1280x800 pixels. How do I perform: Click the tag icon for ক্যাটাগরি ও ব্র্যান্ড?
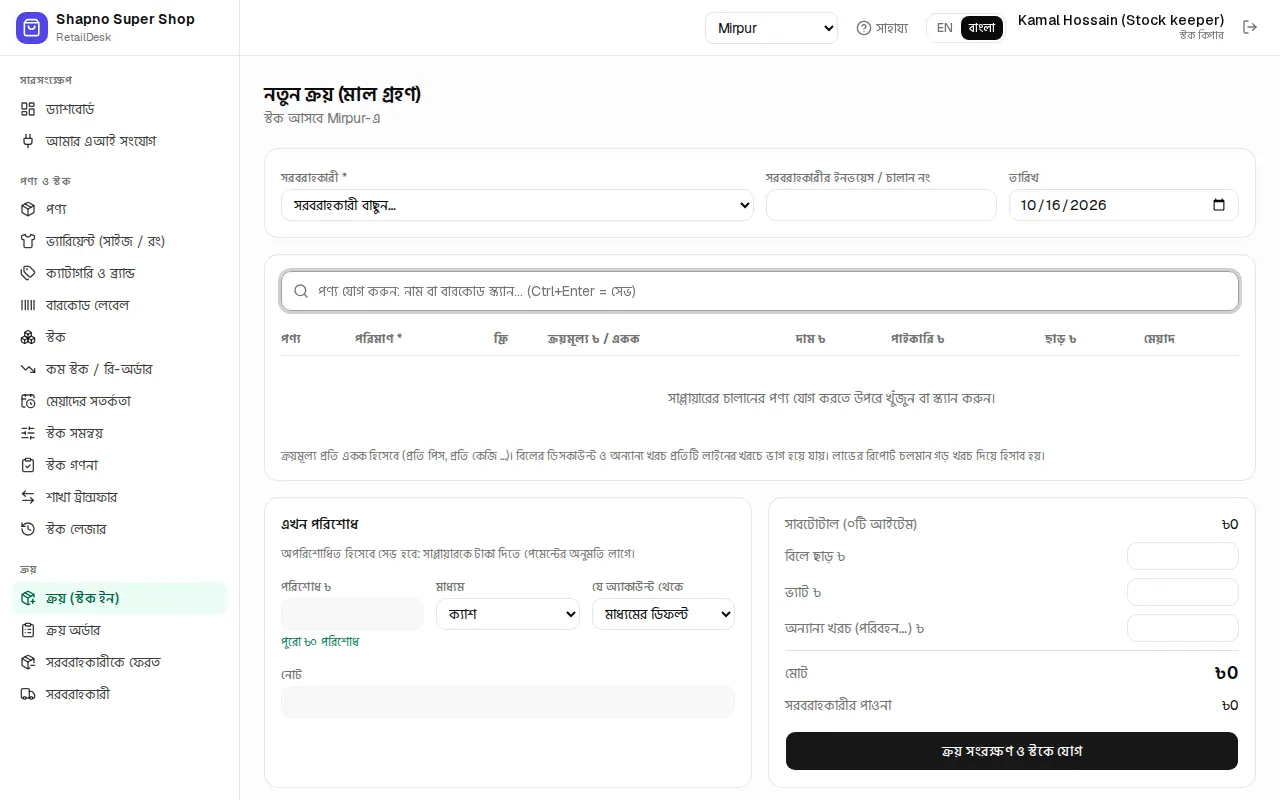click(28, 273)
